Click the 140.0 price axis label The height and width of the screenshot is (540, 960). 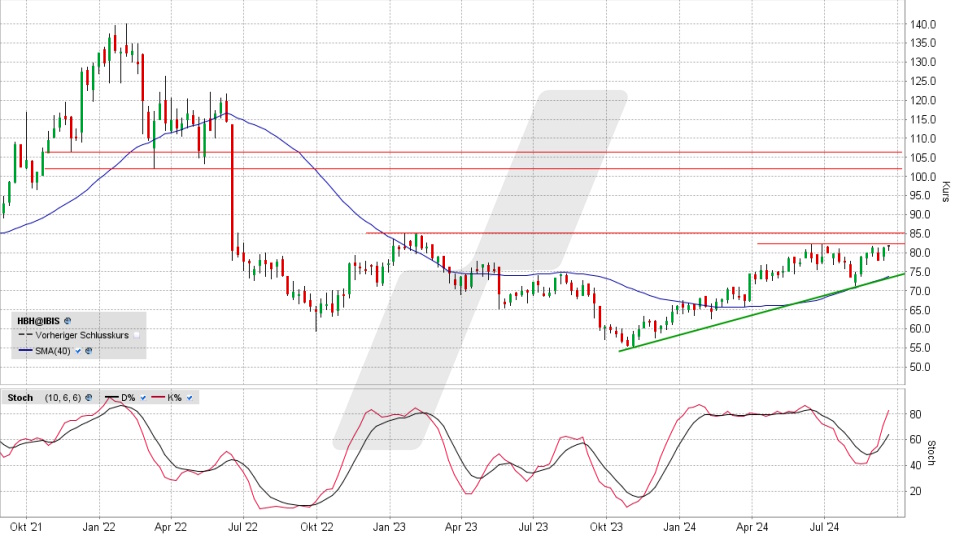click(923, 24)
